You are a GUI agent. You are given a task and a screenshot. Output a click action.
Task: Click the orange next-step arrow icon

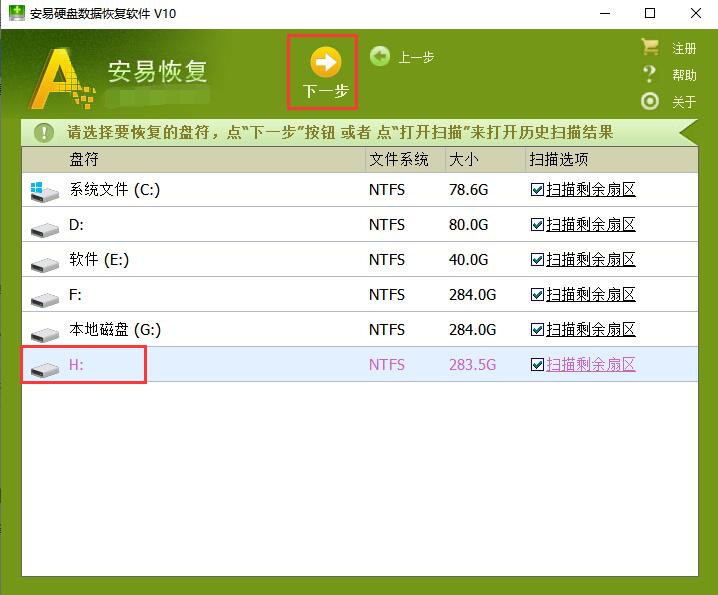(x=326, y=62)
